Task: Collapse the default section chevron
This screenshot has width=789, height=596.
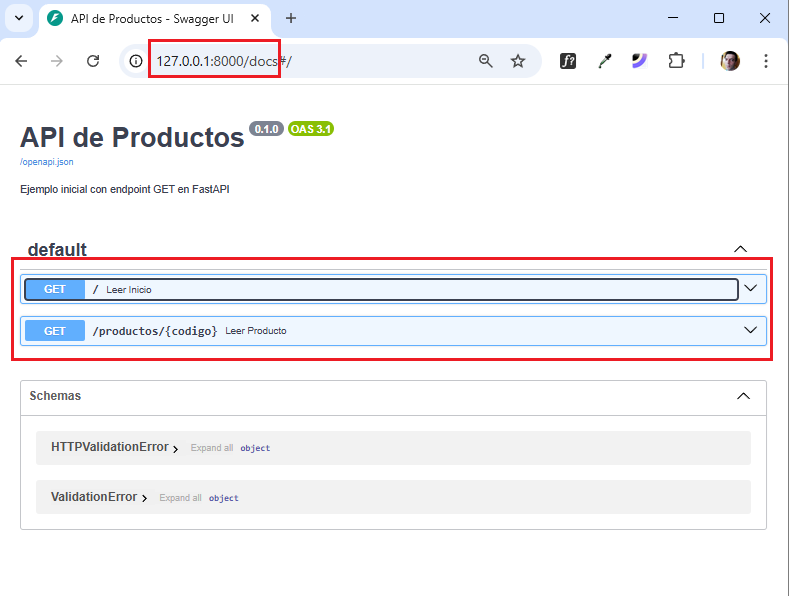Action: [x=740, y=249]
